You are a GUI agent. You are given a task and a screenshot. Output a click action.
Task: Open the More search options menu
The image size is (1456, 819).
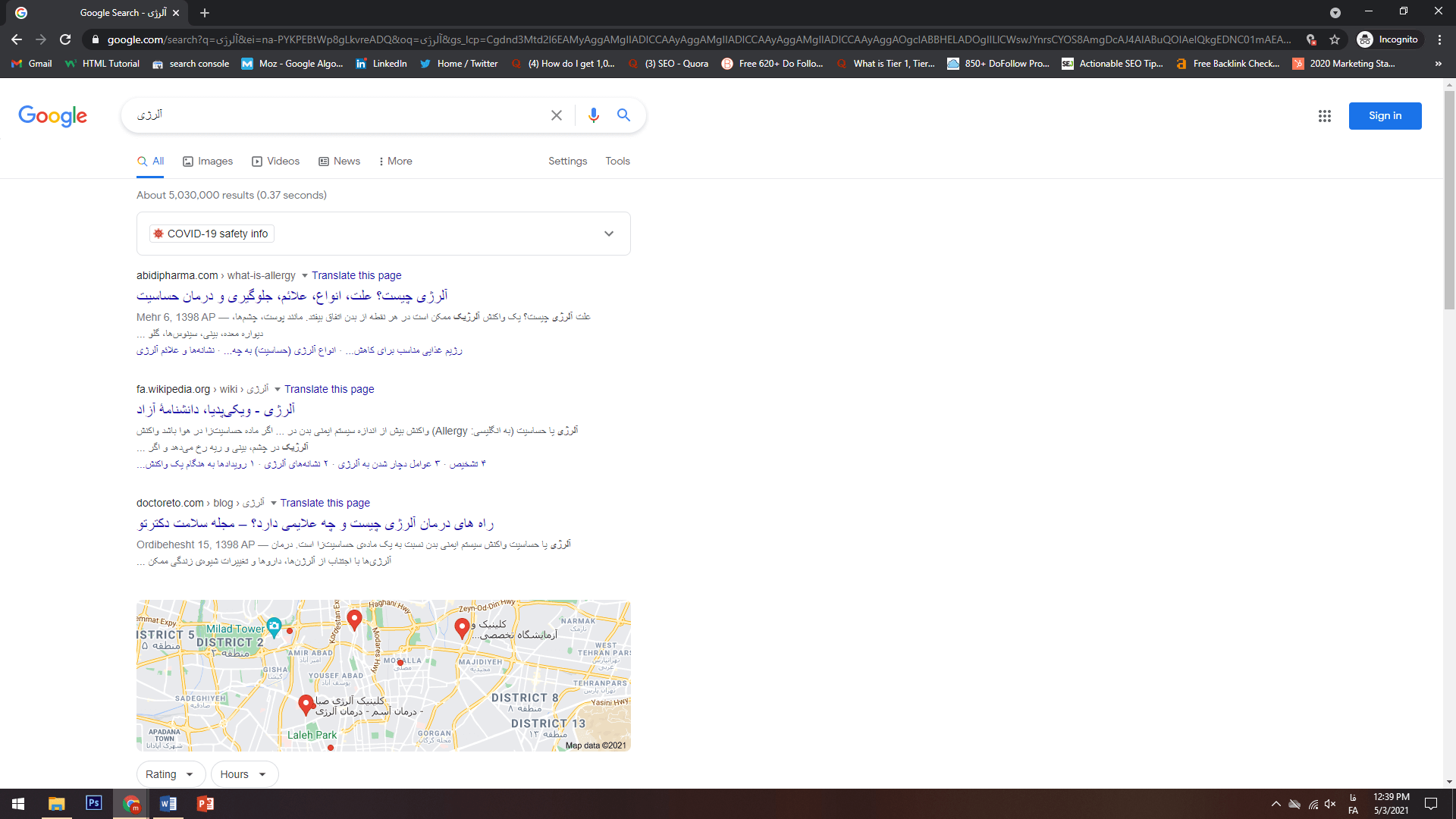click(395, 161)
